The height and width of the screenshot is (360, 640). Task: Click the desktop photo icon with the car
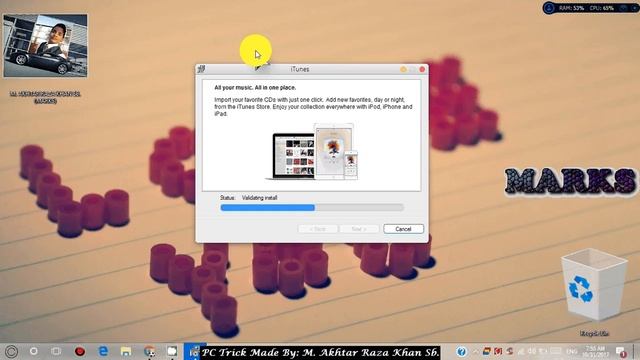click(45, 46)
